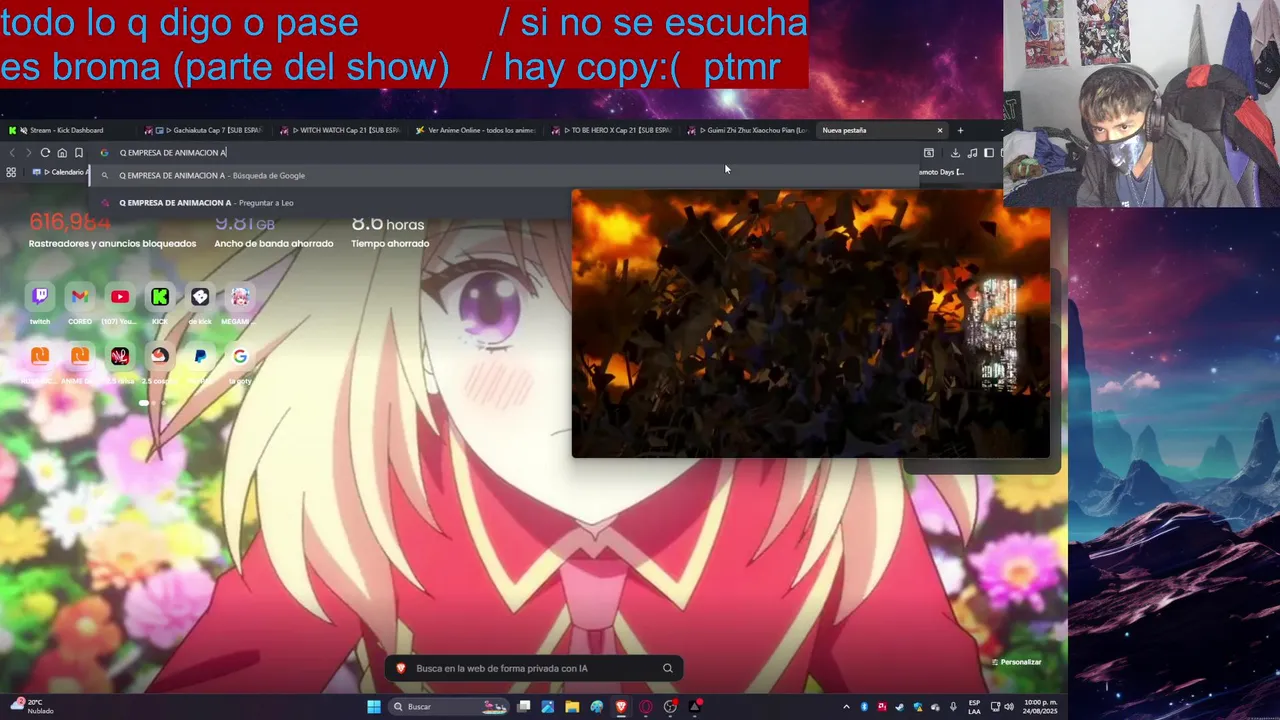Open the 'de kick' shortcut tile
Viewport: 1280px width, 720px height.
[200, 297]
